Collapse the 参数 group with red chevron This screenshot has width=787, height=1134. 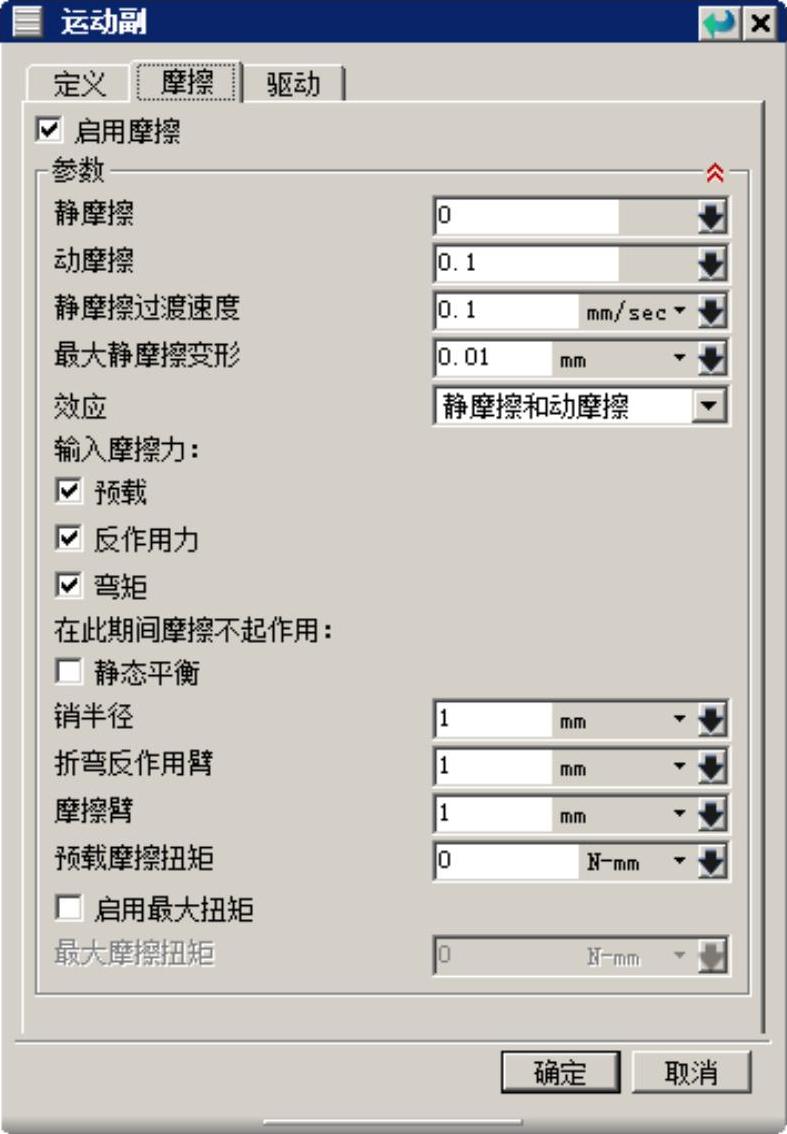714,173
